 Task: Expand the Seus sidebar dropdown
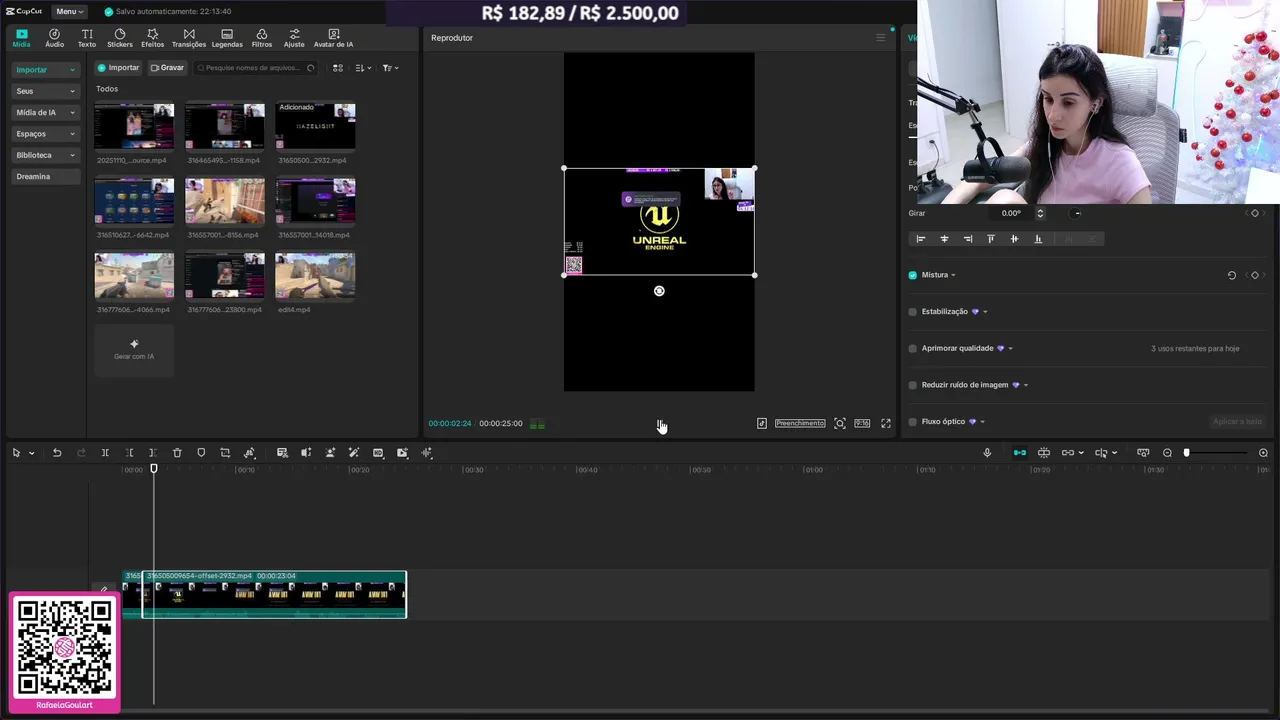pos(45,91)
